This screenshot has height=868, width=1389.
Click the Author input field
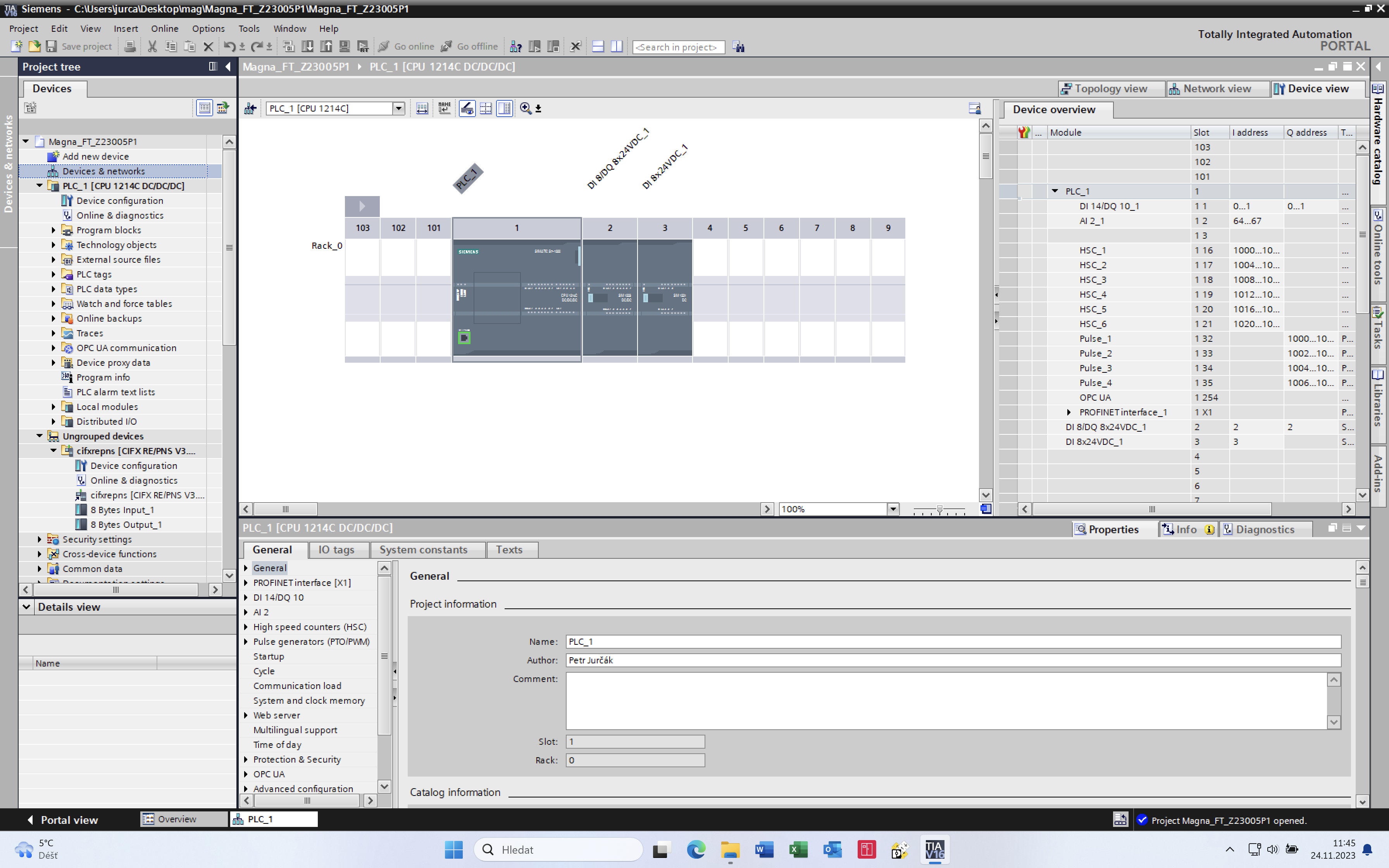pyautogui.click(x=953, y=660)
